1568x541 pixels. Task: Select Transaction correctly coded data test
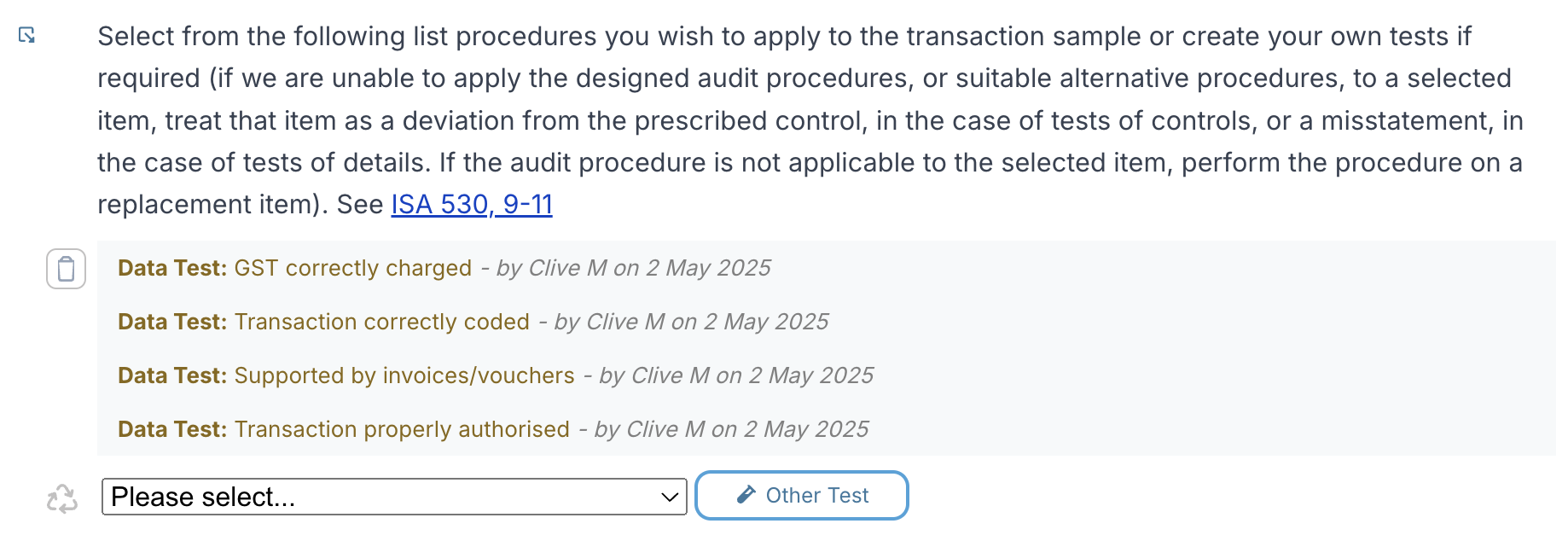382,322
